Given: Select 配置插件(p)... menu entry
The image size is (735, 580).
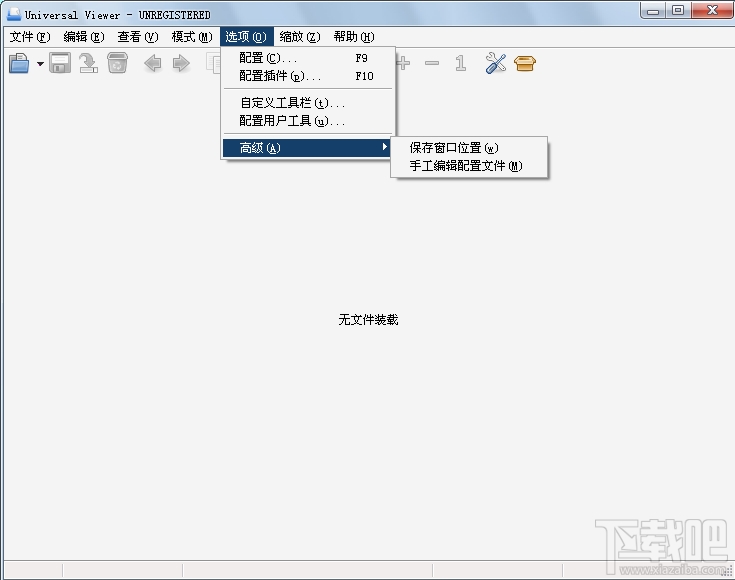Looking at the screenshot, I should 308,76.
